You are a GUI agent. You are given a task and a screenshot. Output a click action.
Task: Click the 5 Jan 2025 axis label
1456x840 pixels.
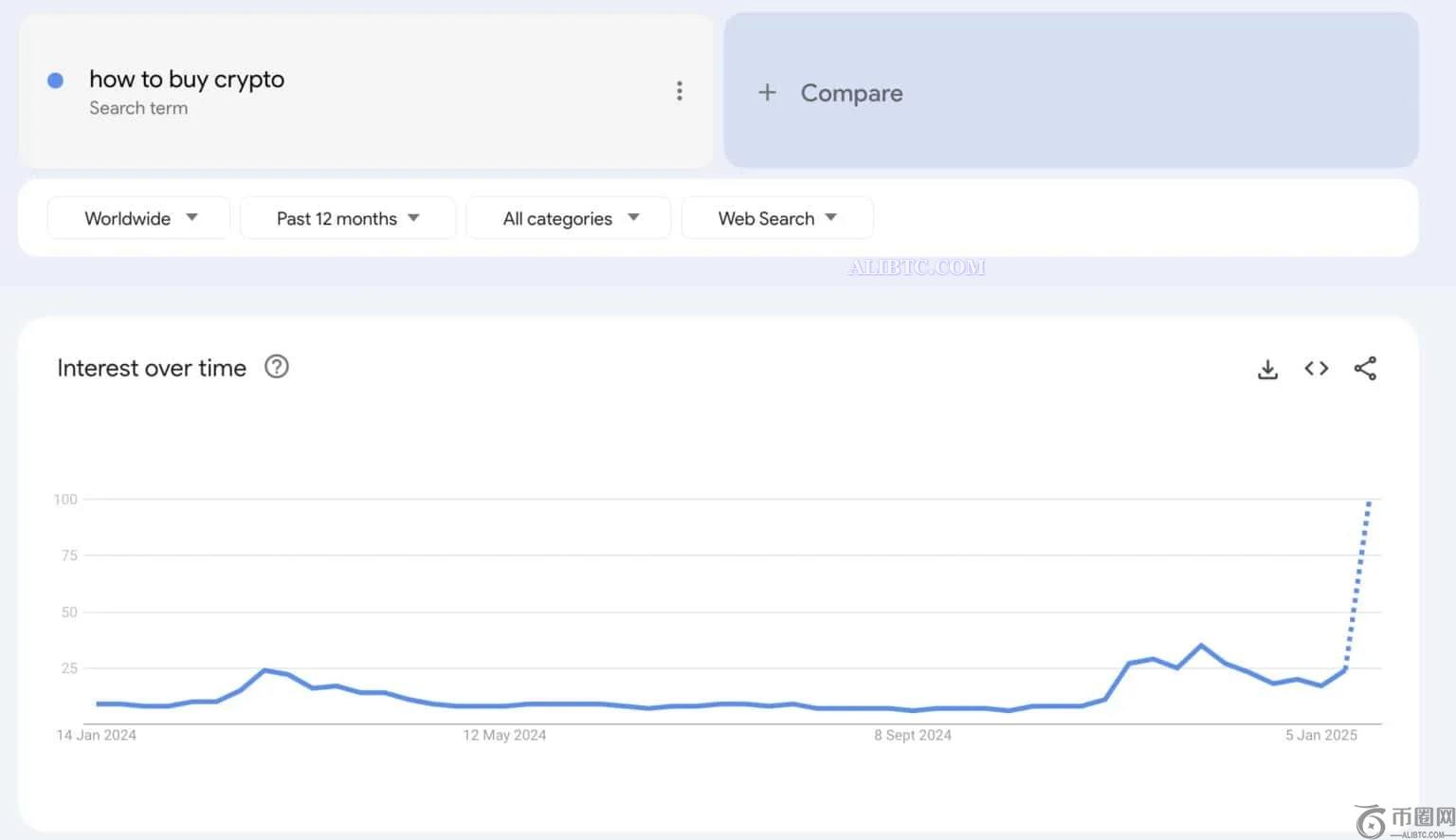point(1321,735)
